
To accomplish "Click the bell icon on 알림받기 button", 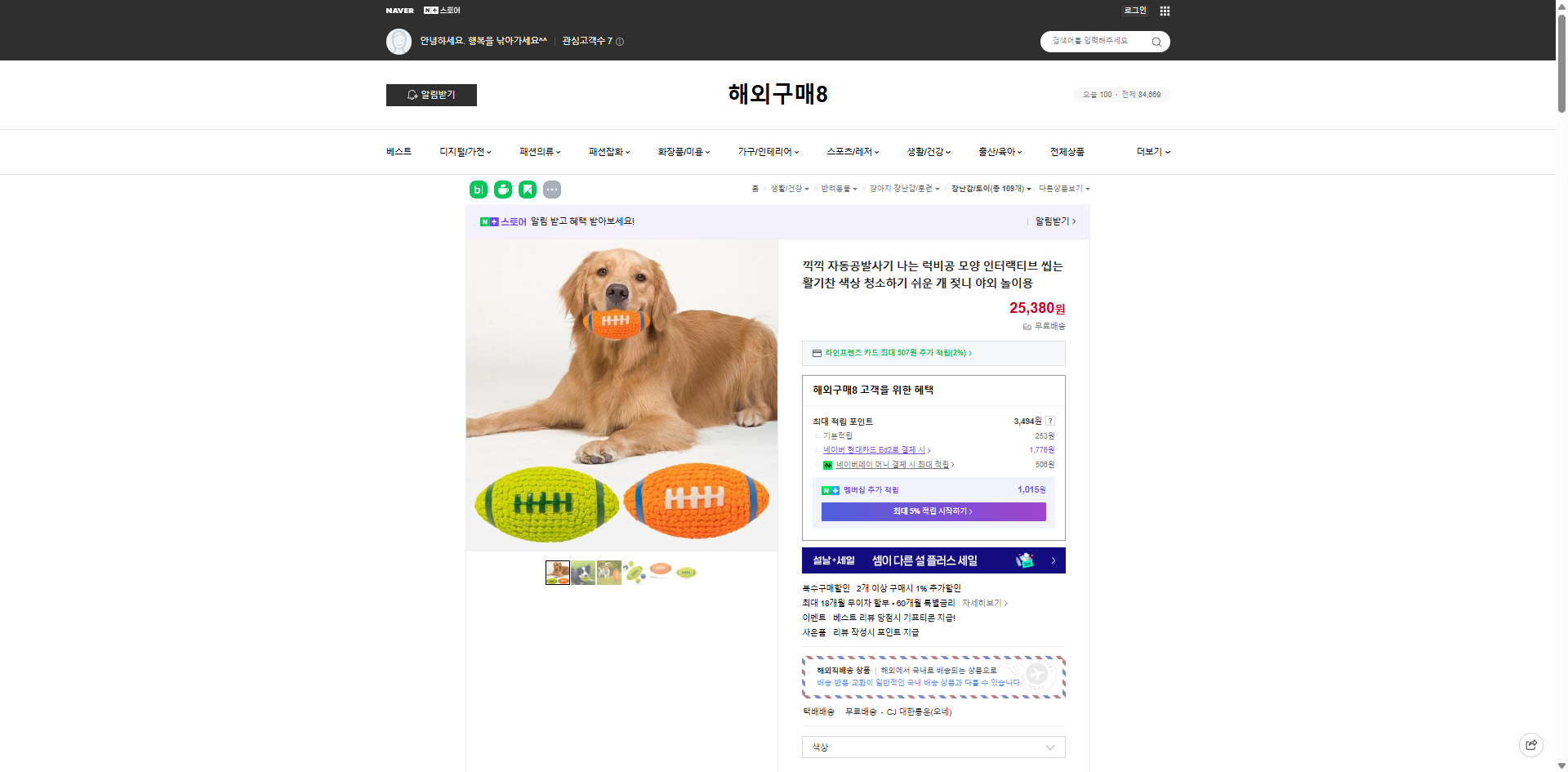I will tap(411, 95).
